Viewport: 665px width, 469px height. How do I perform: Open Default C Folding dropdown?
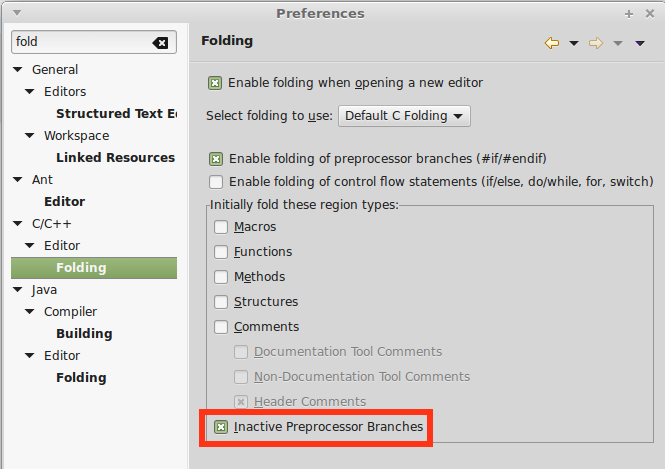pos(404,116)
